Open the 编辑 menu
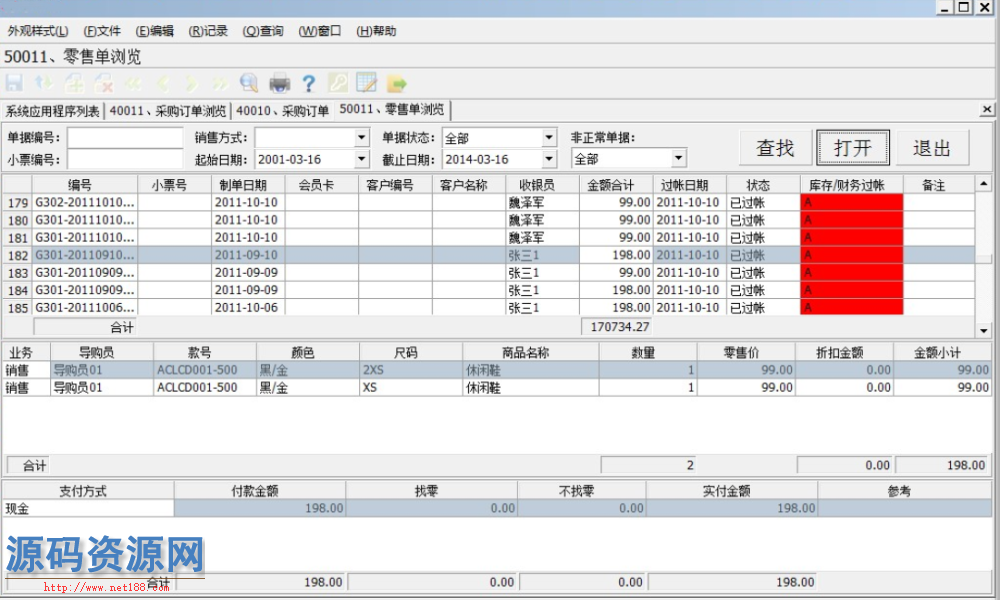 (x=154, y=31)
